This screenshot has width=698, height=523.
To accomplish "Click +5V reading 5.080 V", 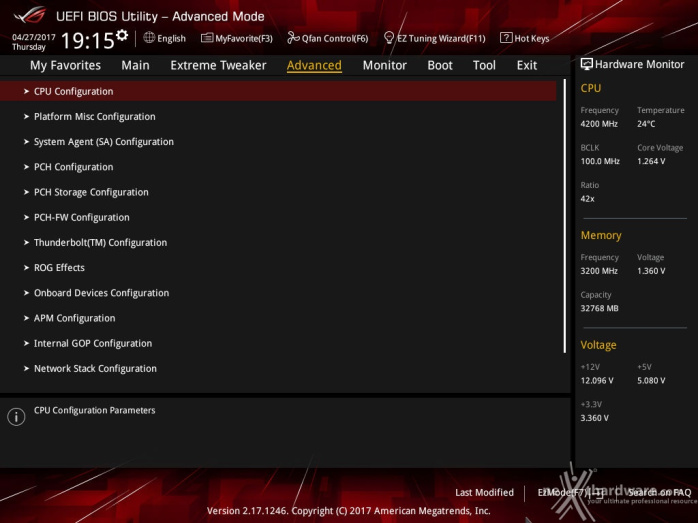I will click(651, 381).
